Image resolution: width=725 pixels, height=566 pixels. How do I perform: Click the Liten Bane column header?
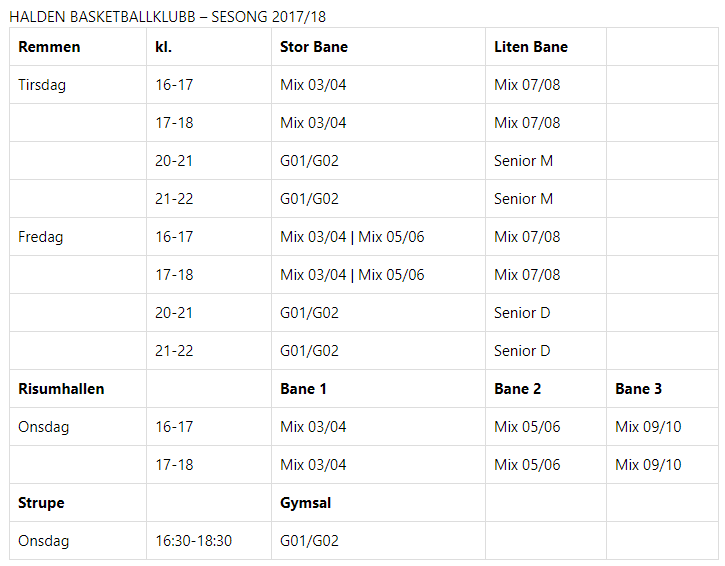pos(531,47)
